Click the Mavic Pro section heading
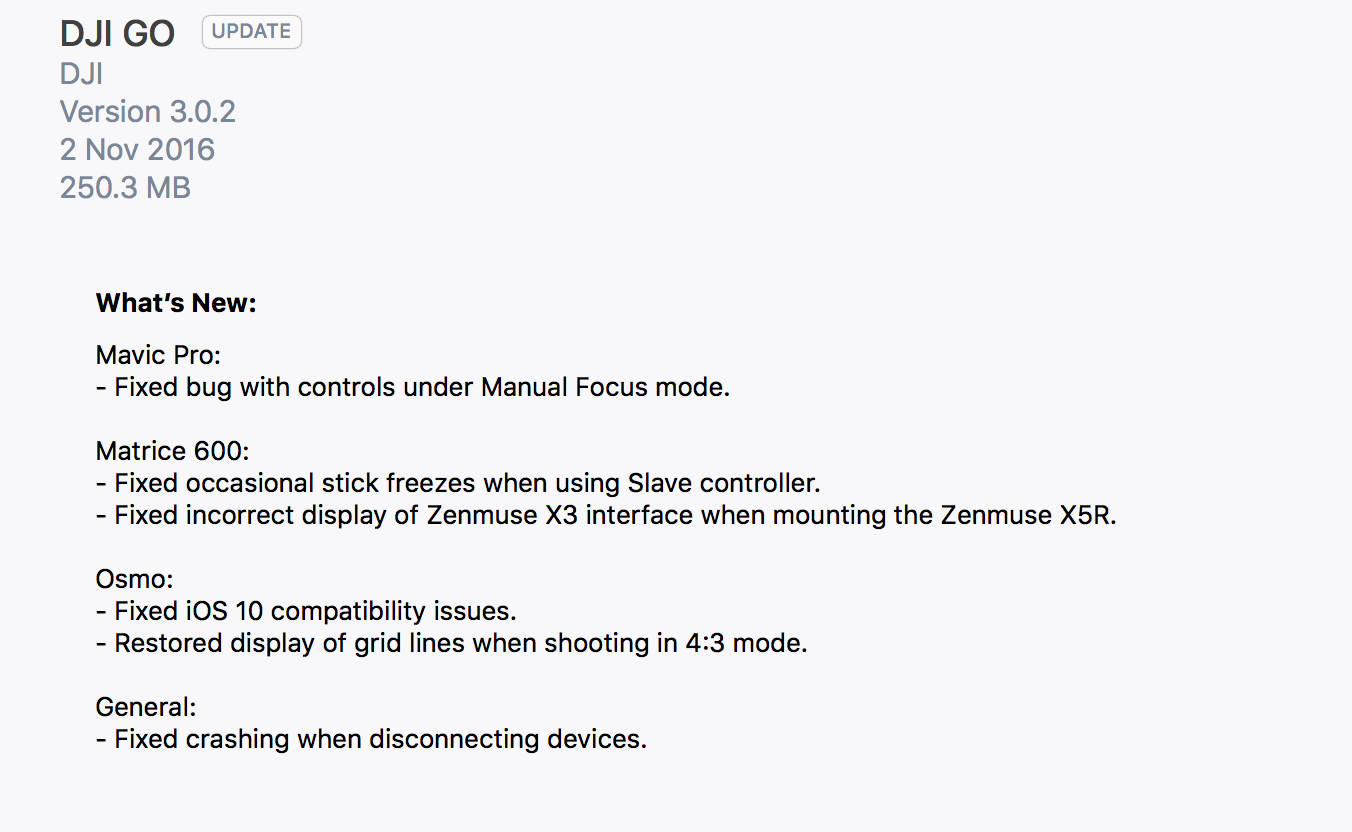1352x832 pixels. 158,355
